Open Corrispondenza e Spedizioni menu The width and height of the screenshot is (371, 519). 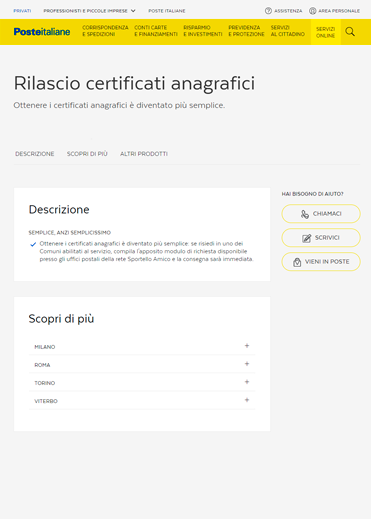(105, 31)
